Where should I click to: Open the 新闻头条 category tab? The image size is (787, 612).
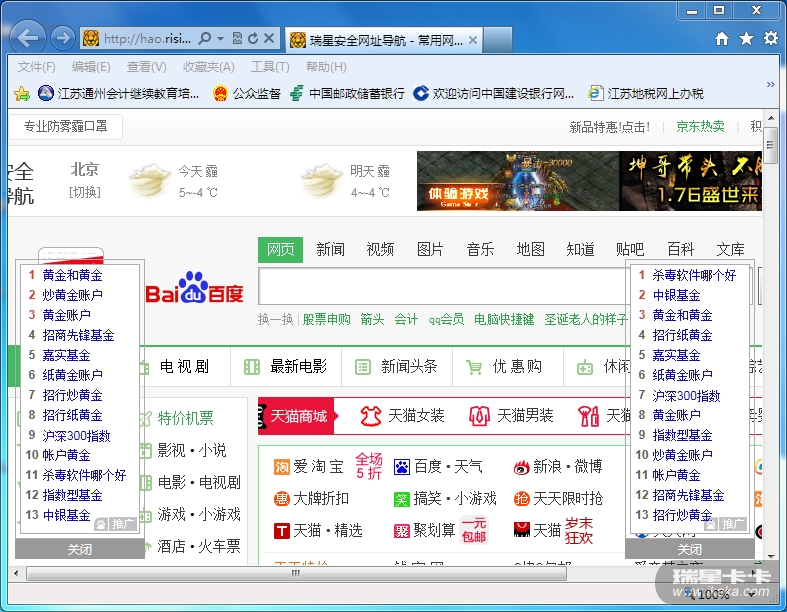397,367
